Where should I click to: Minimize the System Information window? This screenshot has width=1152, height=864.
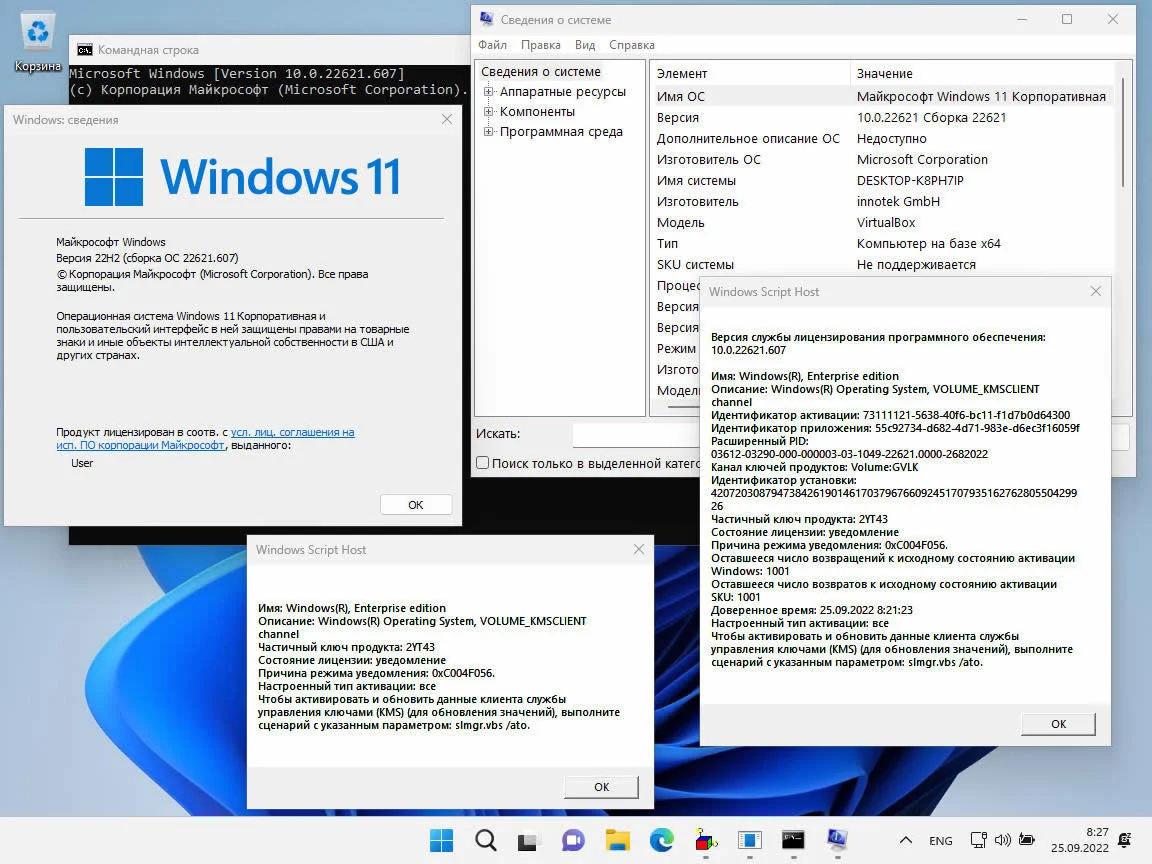1021,20
